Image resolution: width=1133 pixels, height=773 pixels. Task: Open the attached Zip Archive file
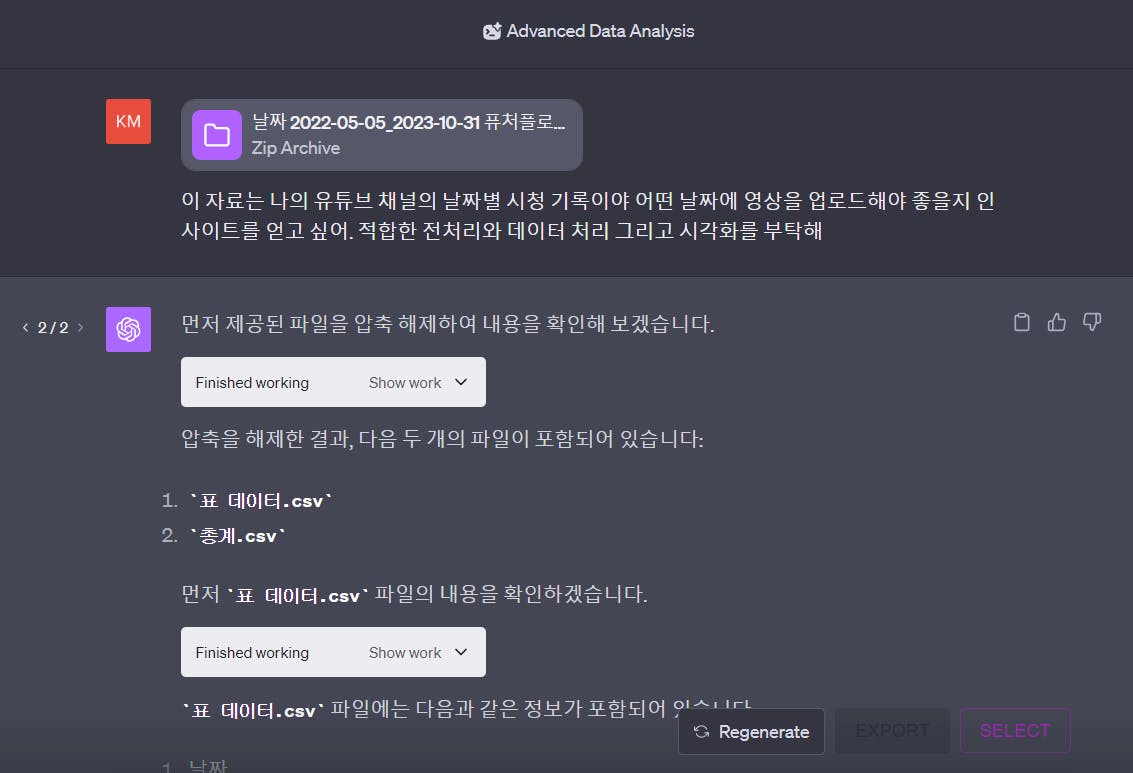click(382, 135)
